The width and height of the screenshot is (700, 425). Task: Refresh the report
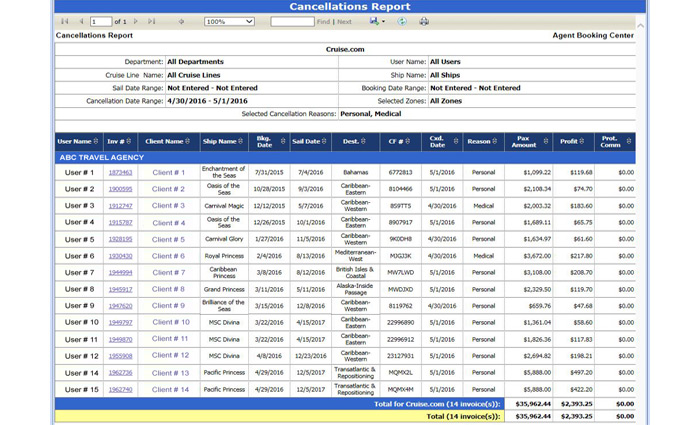point(402,21)
